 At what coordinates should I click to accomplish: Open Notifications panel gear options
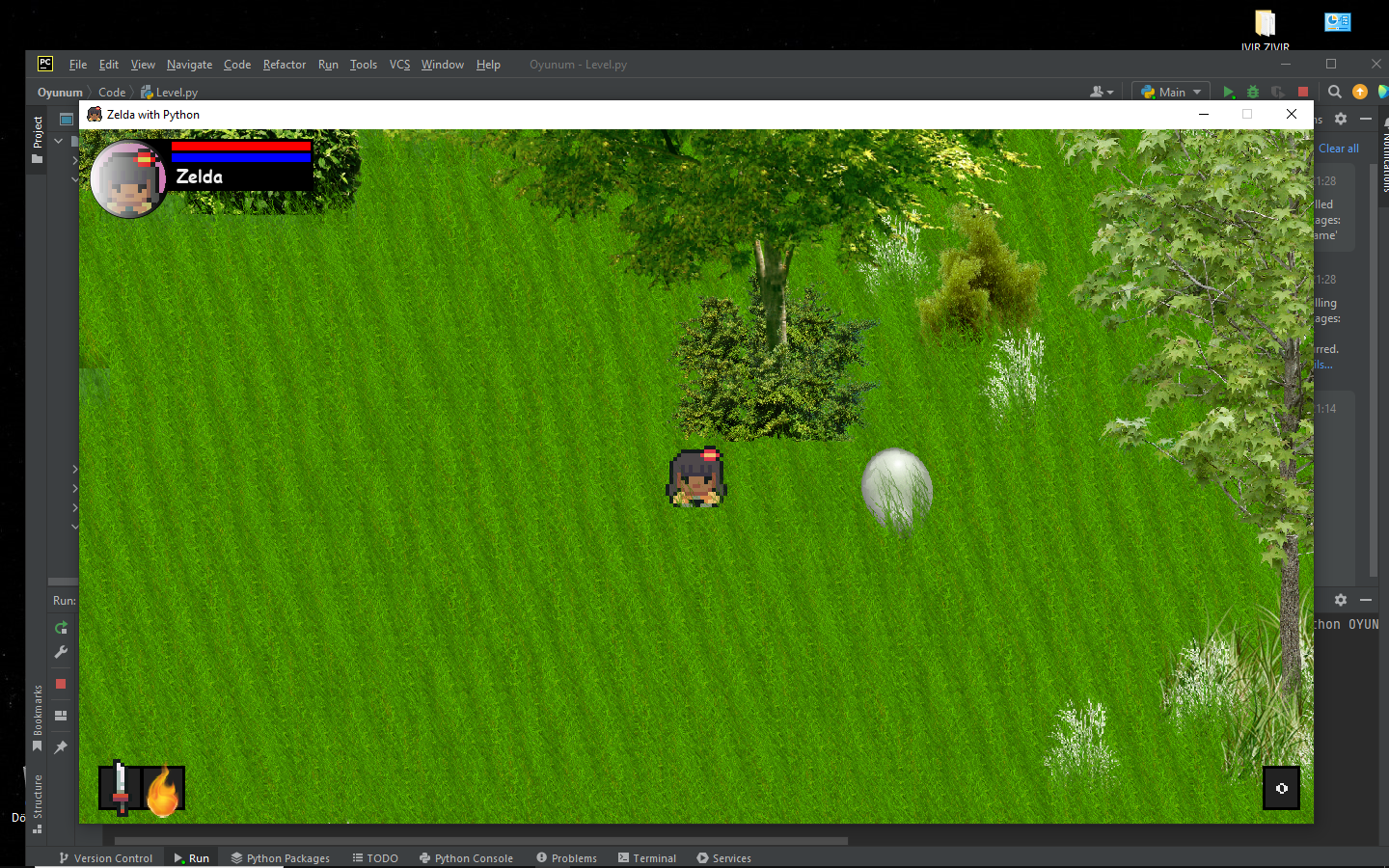(x=1341, y=119)
